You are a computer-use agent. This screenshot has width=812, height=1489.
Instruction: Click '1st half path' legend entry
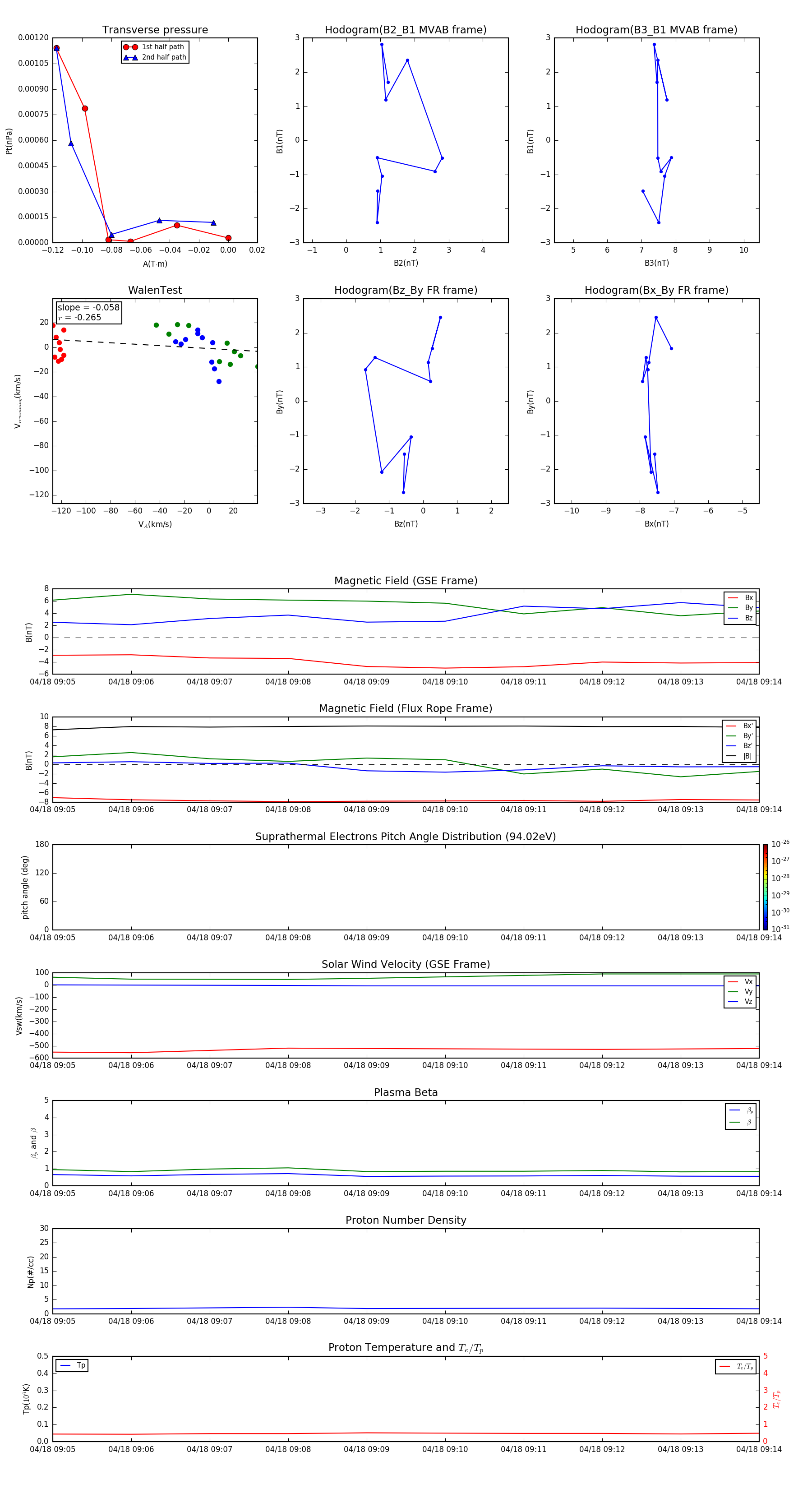coord(154,47)
